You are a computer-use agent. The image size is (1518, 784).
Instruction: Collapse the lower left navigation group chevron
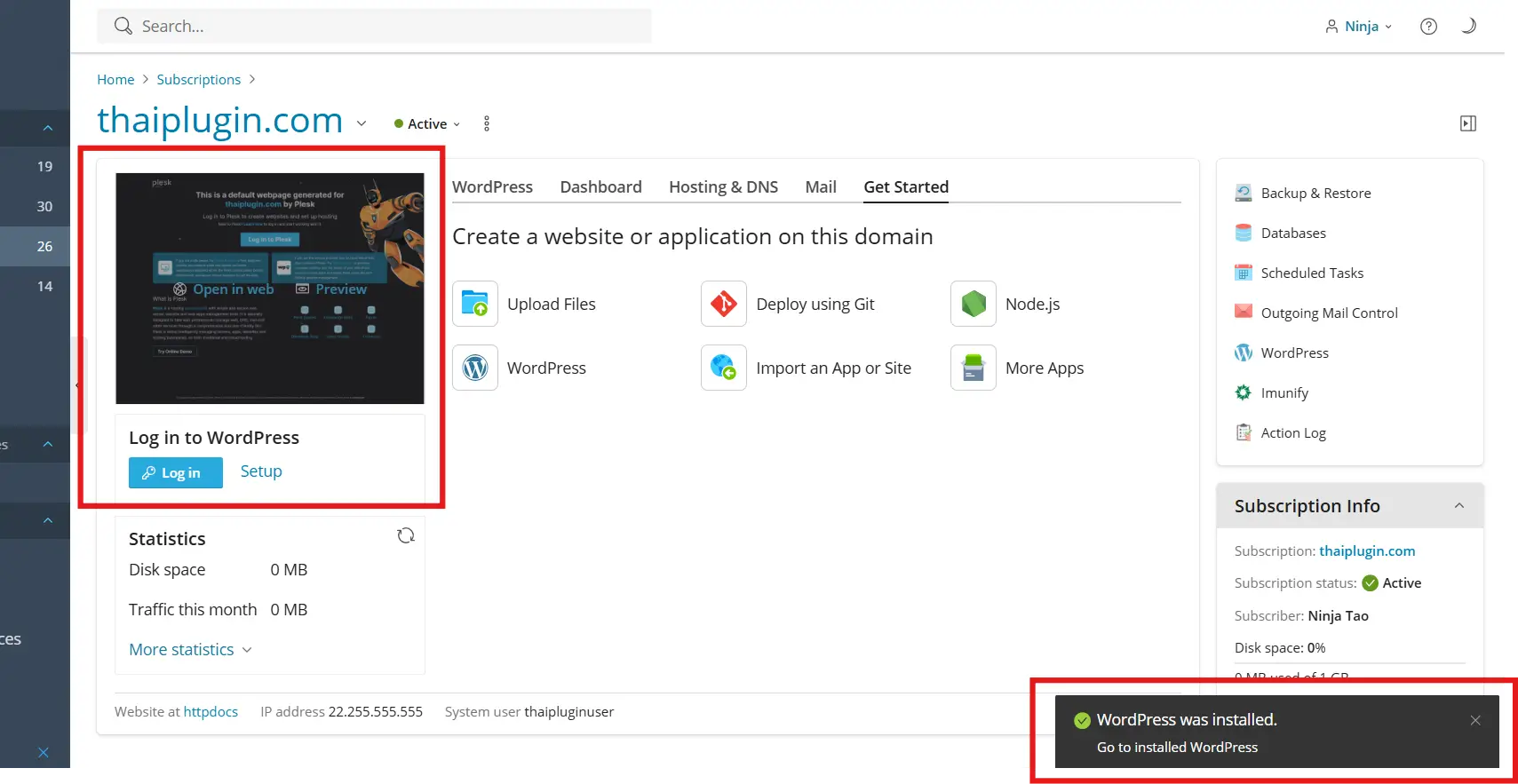[x=48, y=520]
